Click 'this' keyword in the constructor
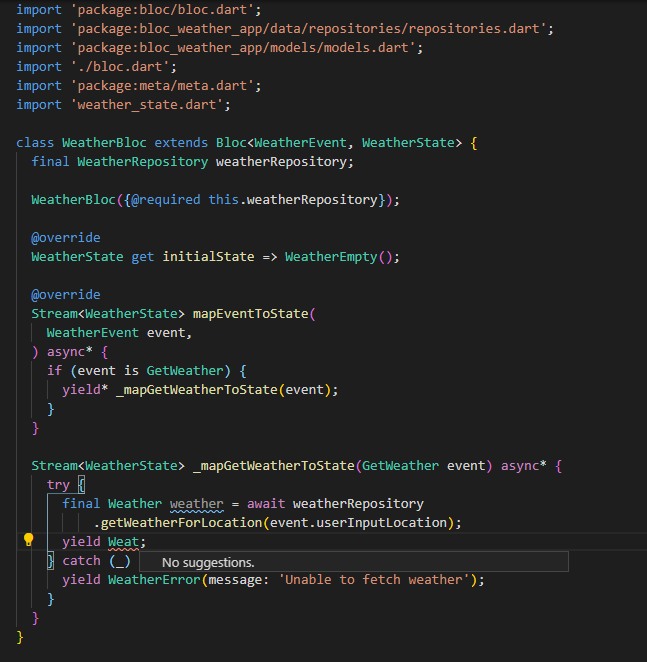647x662 pixels. pyautogui.click(x=223, y=199)
